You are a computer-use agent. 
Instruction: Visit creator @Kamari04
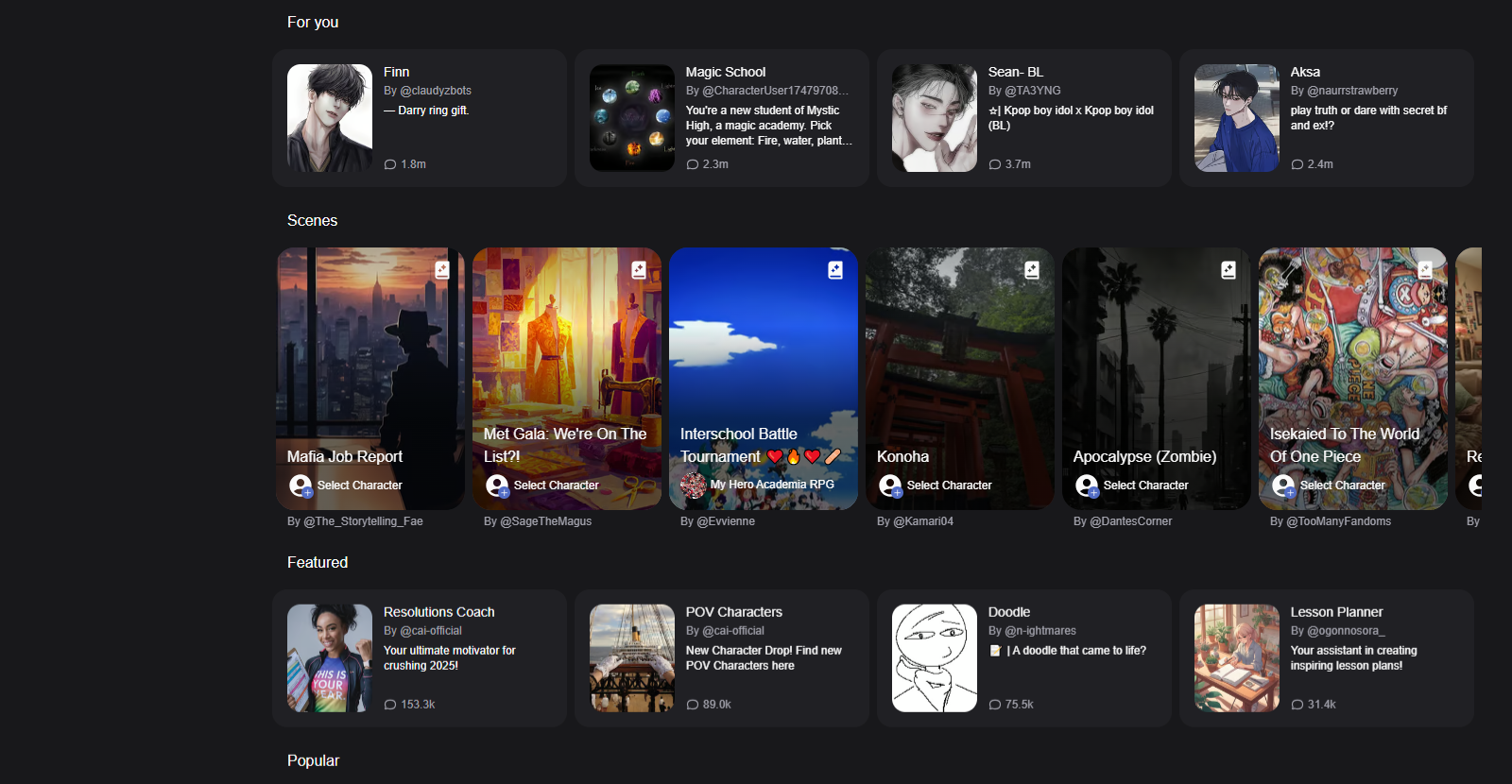[923, 521]
